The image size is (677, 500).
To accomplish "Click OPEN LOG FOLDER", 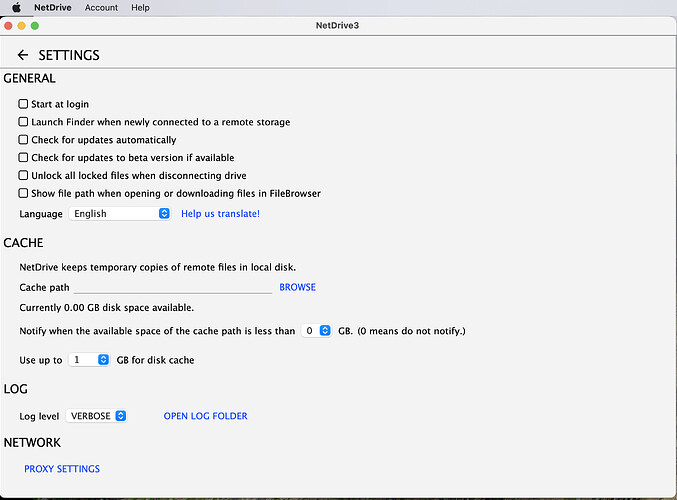I will pyautogui.click(x=206, y=416).
